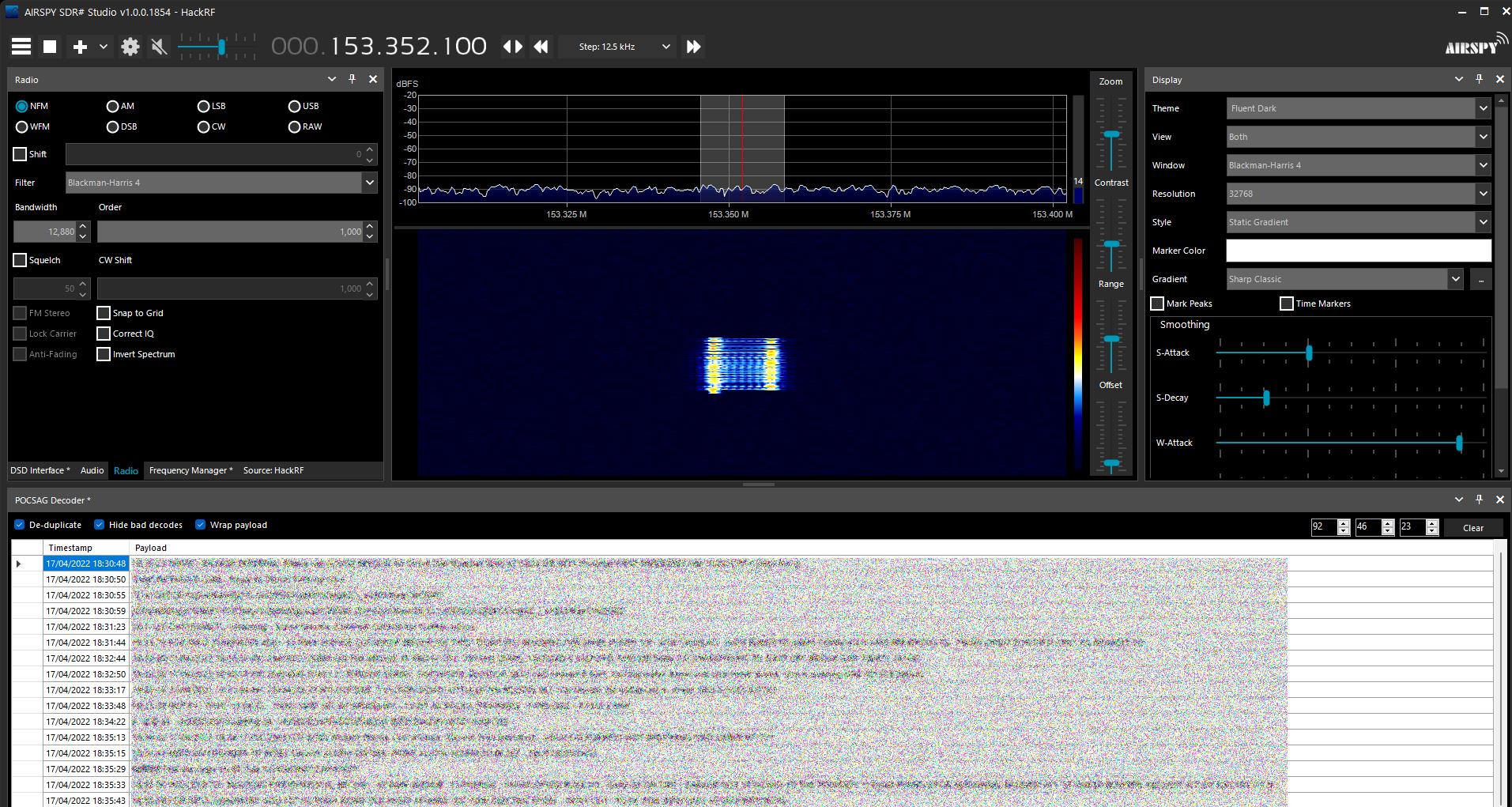Image resolution: width=1512 pixels, height=807 pixels.
Task: Stop the radio with the stop button
Action: [50, 47]
